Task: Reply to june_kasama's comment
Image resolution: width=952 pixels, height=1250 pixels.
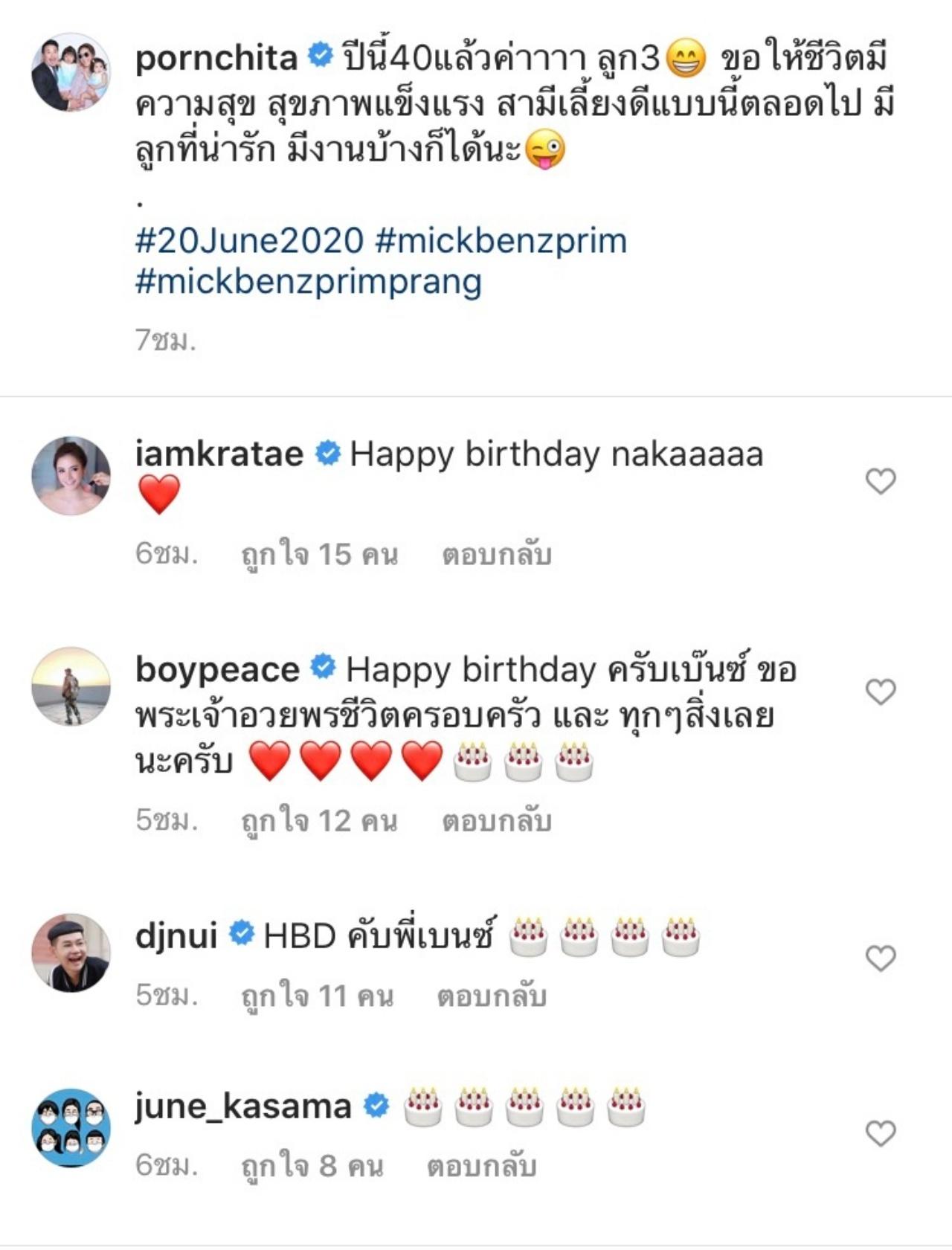Action: click(481, 1166)
